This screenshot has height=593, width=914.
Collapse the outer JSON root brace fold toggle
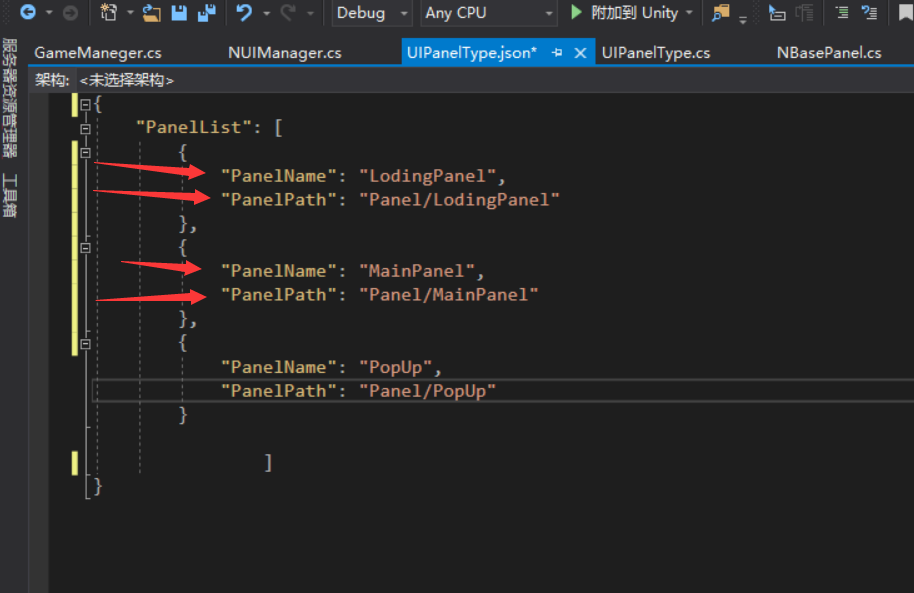tap(86, 104)
